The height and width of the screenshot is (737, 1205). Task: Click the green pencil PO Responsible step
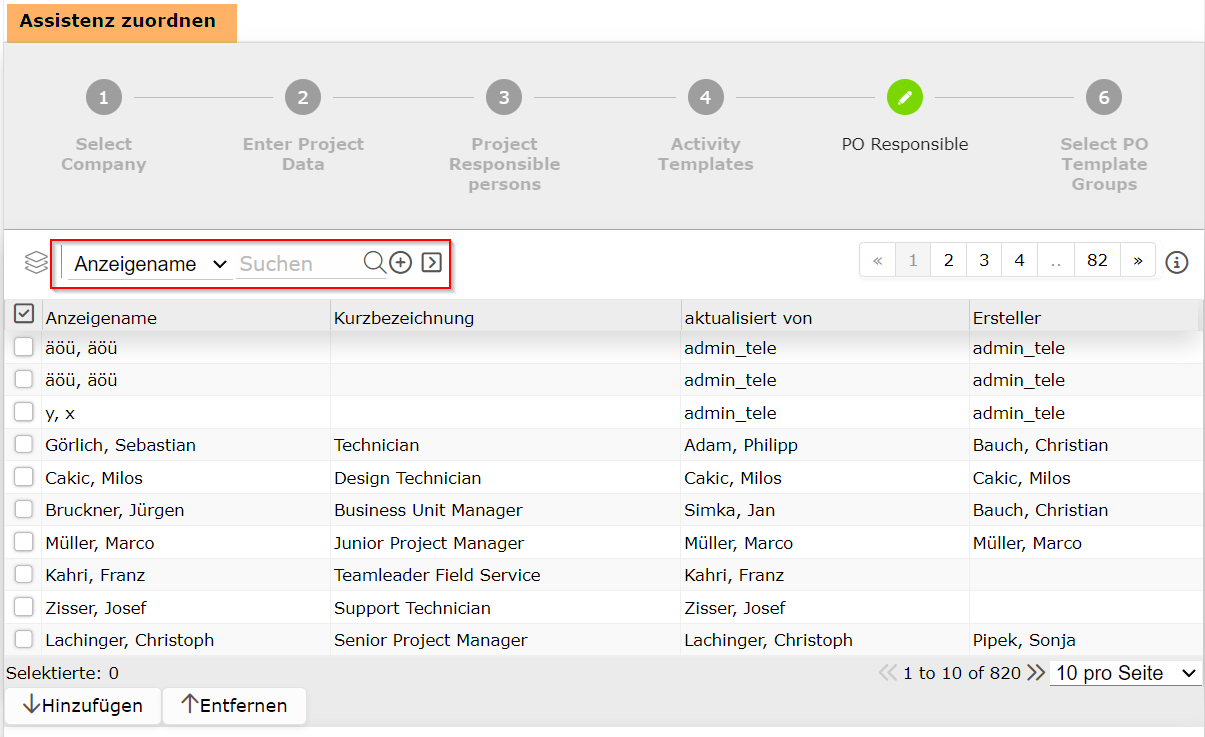905,98
